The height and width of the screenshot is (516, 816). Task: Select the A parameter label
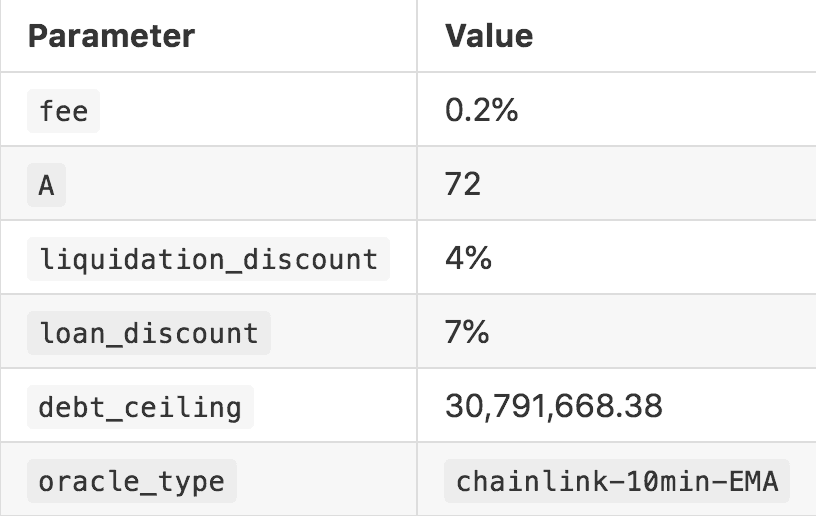pos(46,185)
